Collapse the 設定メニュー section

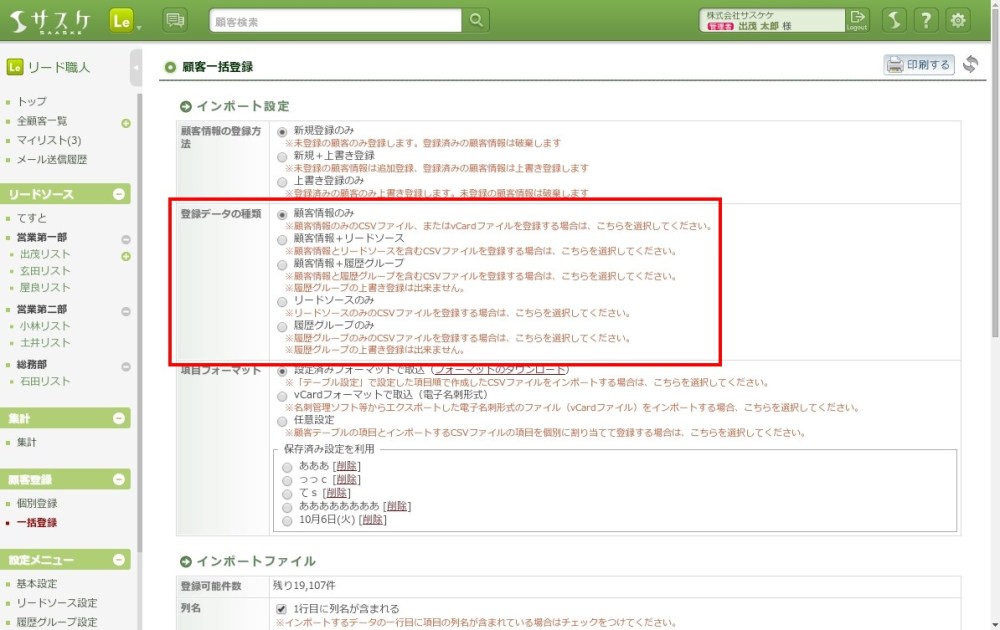click(119, 560)
